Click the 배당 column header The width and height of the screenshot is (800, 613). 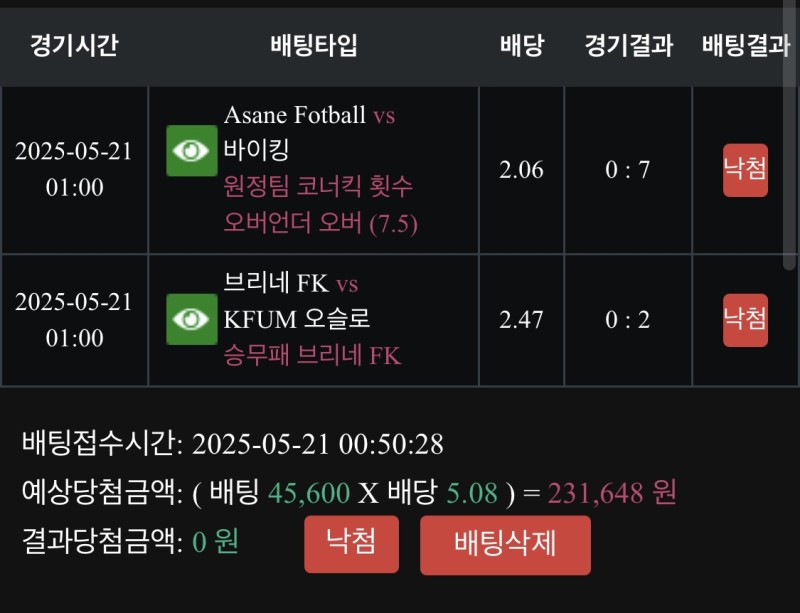tap(521, 46)
